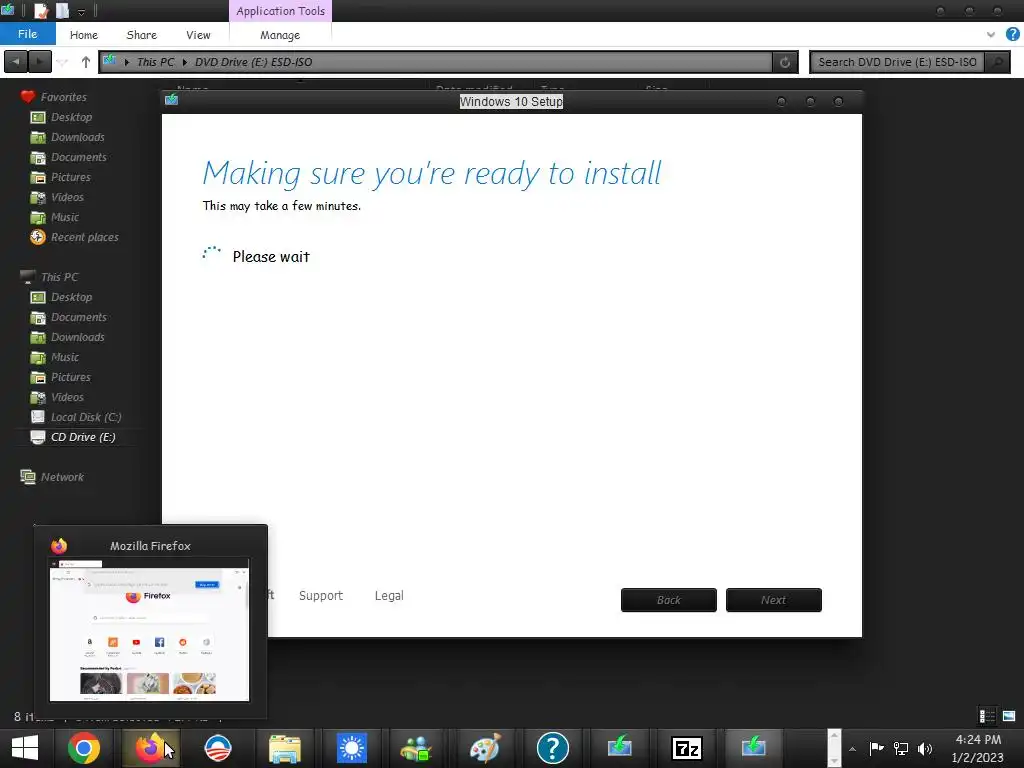The image size is (1024, 768).
Task: Open the 7-Zip taskbar icon
Action: (686, 748)
